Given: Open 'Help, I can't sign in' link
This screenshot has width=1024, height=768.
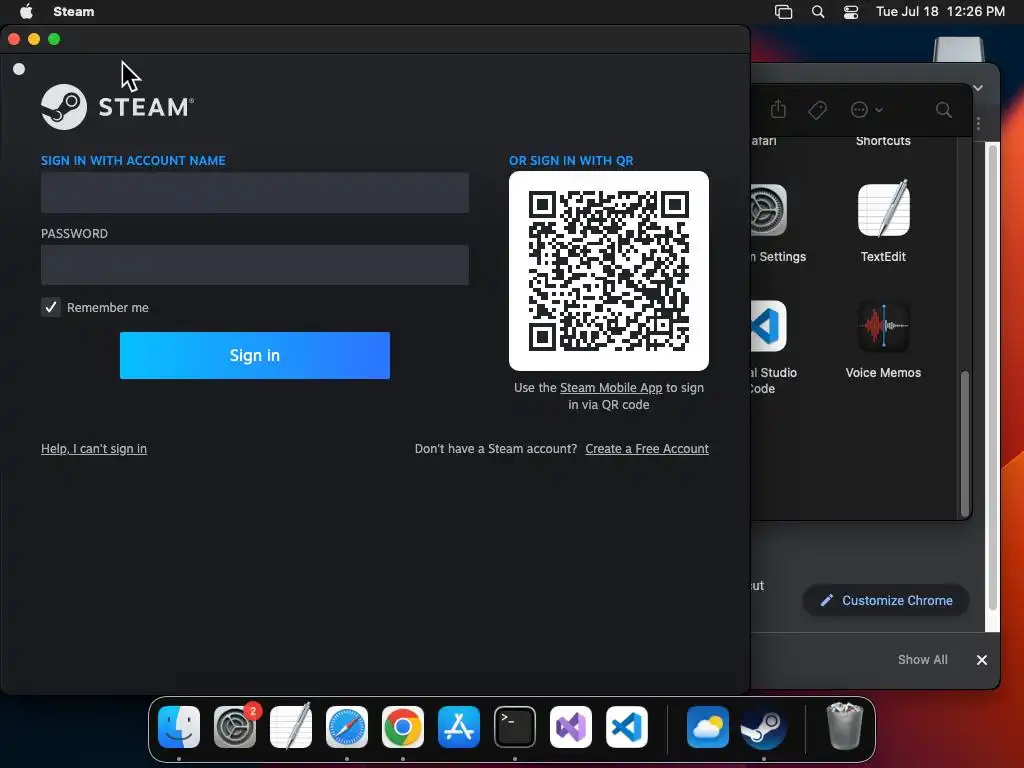Looking at the screenshot, I should coord(94,449).
